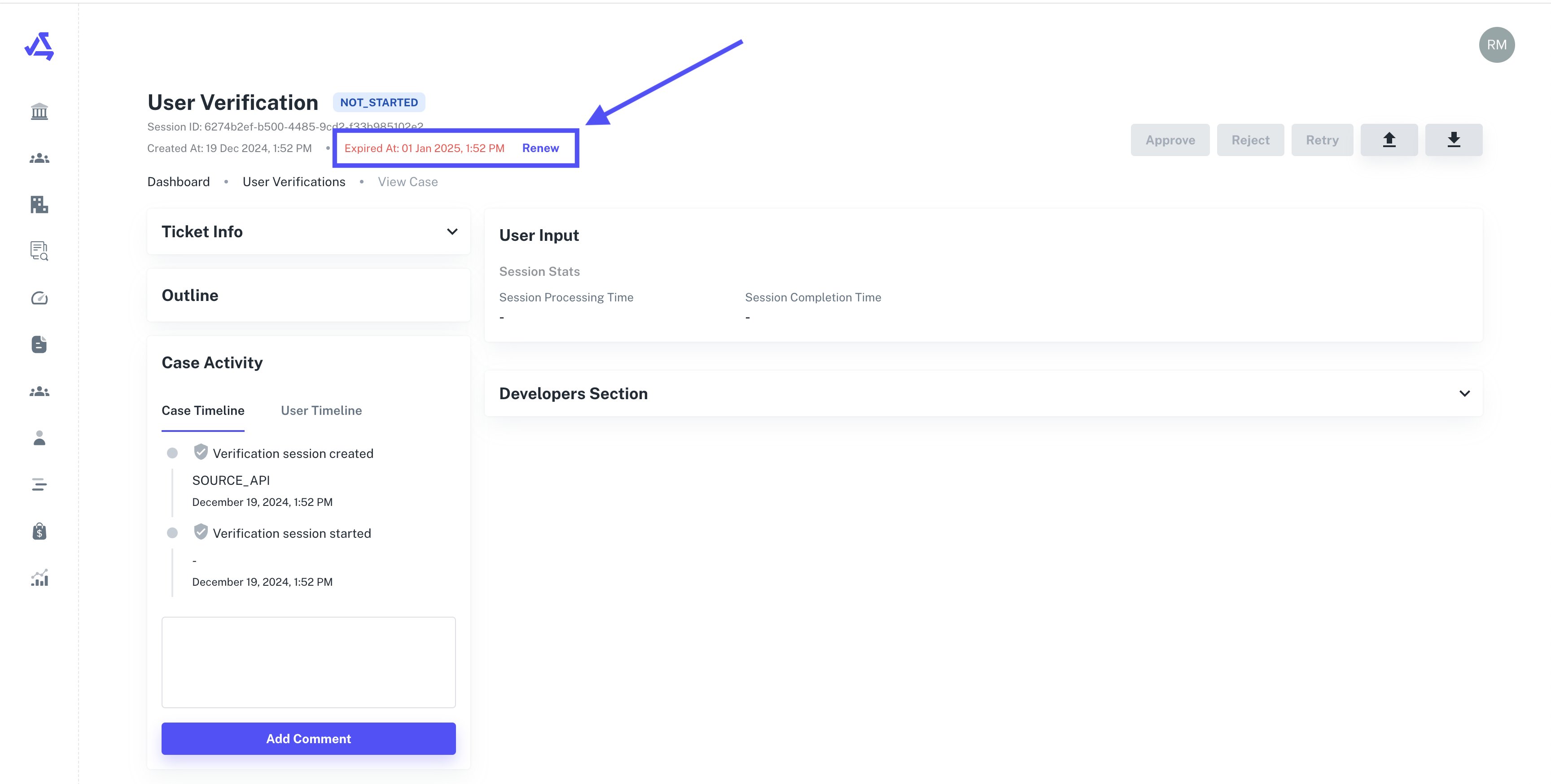Click the download arrow button
Screen dimensions: 1551x784
click(x=1453, y=139)
